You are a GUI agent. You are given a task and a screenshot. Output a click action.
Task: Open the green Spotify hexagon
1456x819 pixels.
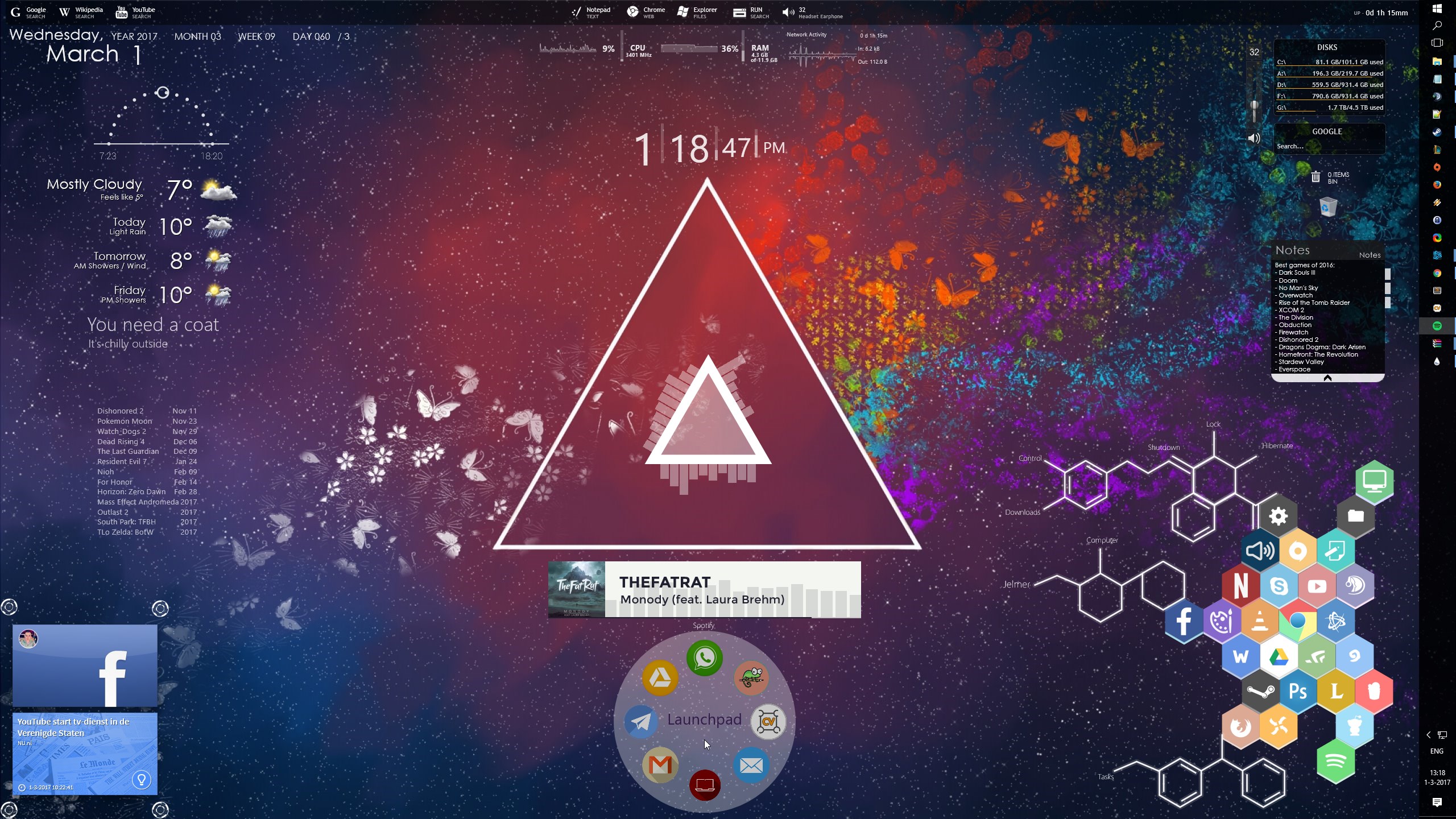1335,762
